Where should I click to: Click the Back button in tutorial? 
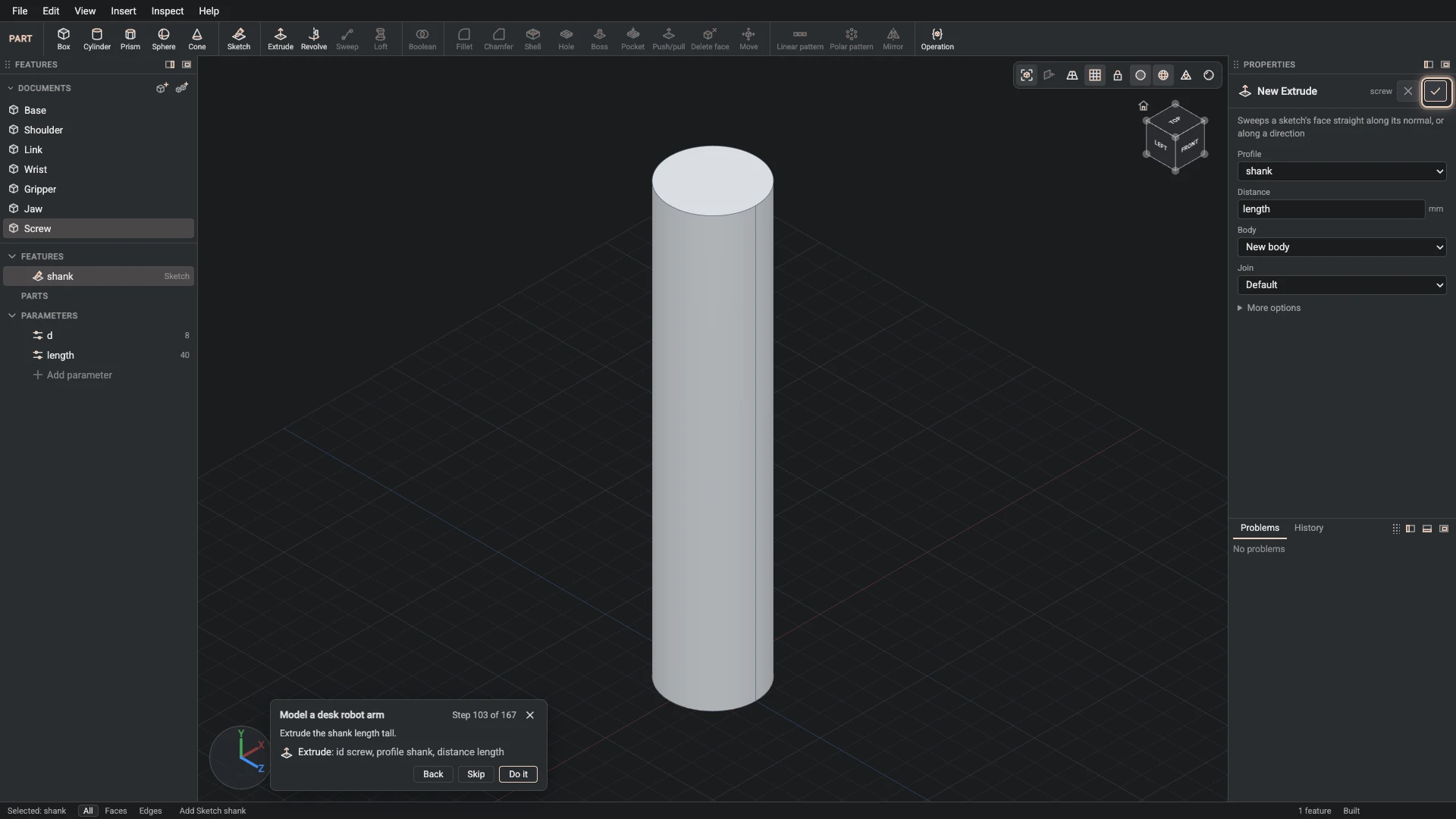[x=433, y=774]
